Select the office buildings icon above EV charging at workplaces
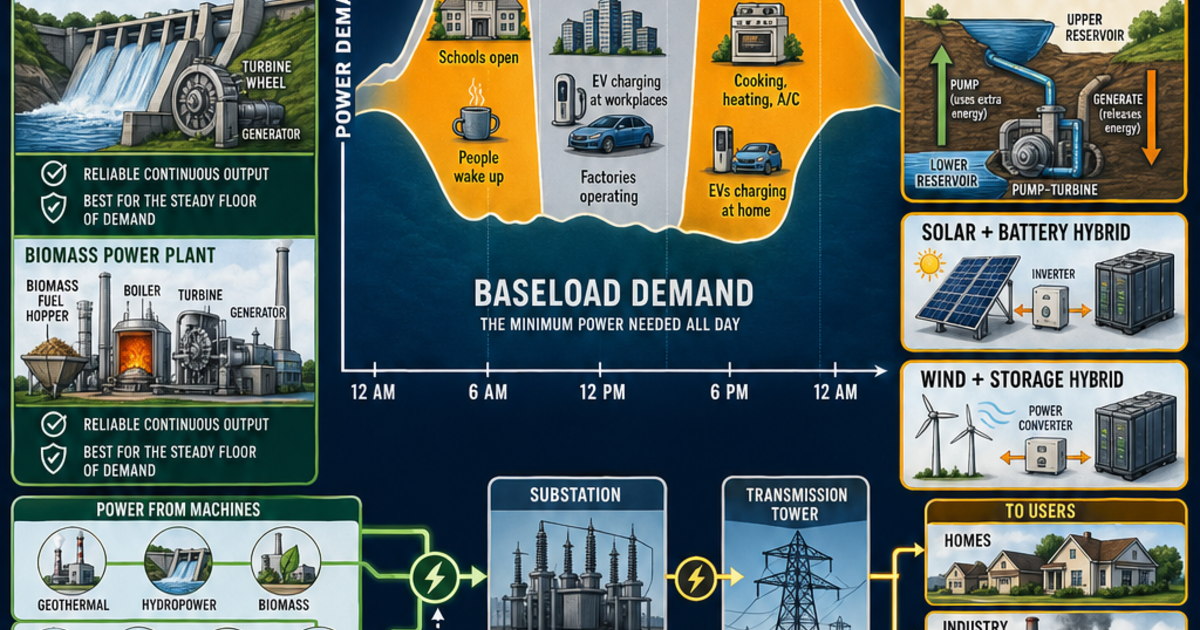Image resolution: width=1200 pixels, height=630 pixels. pos(609,29)
